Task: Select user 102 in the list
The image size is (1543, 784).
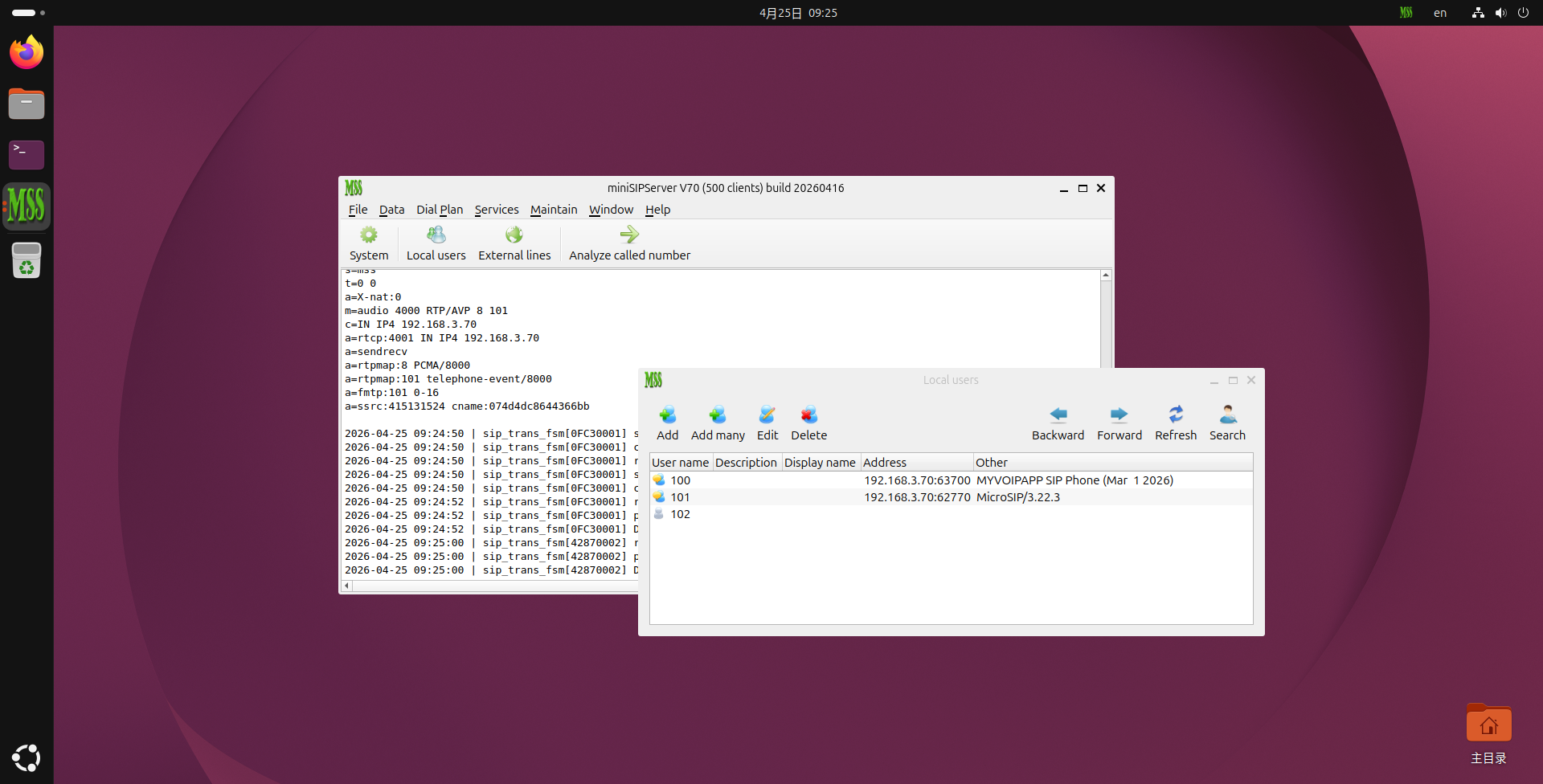Action: 680,514
